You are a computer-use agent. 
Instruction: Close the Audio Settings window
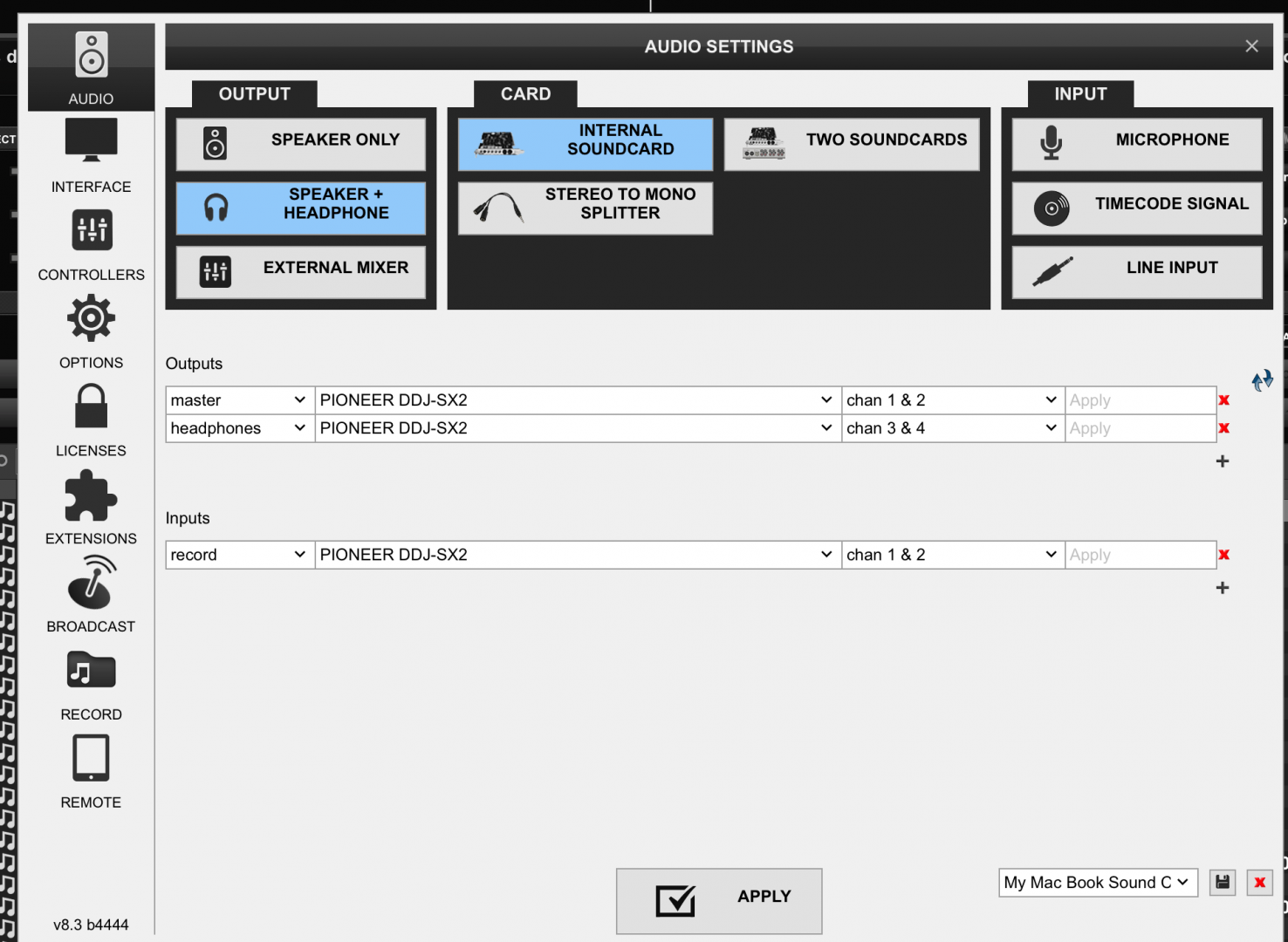point(1251,46)
